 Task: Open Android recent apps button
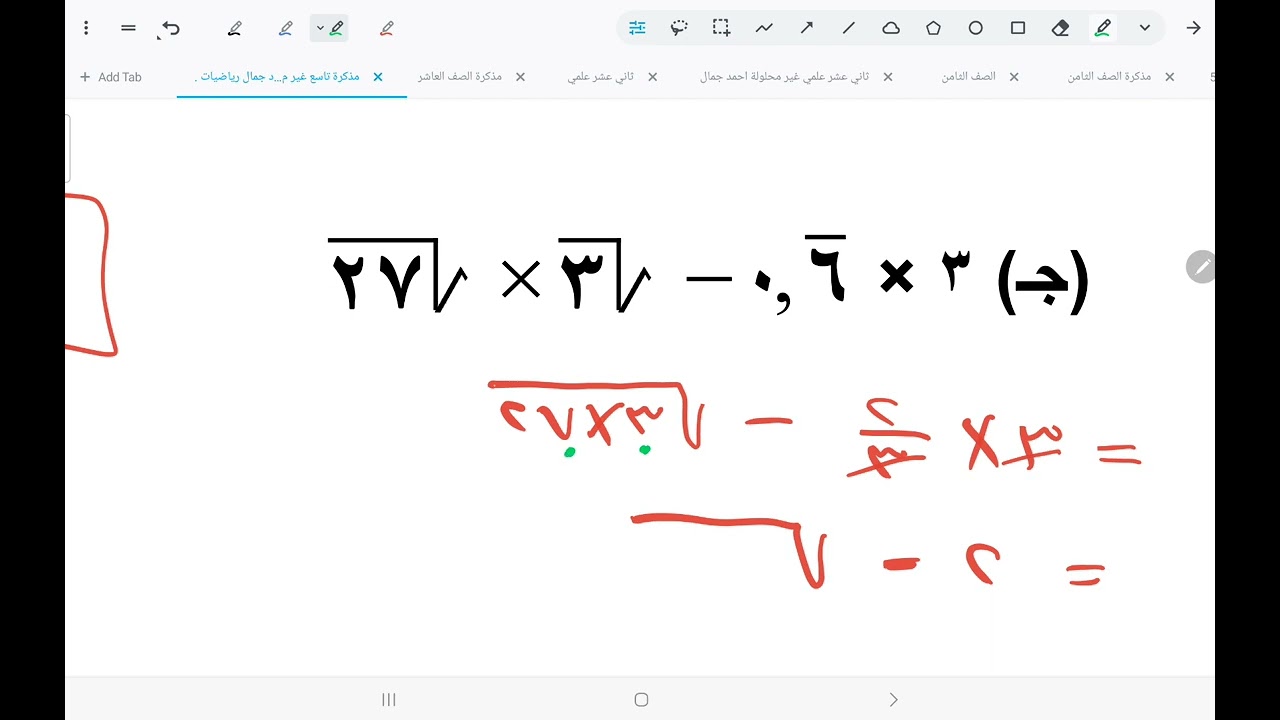[x=389, y=700]
